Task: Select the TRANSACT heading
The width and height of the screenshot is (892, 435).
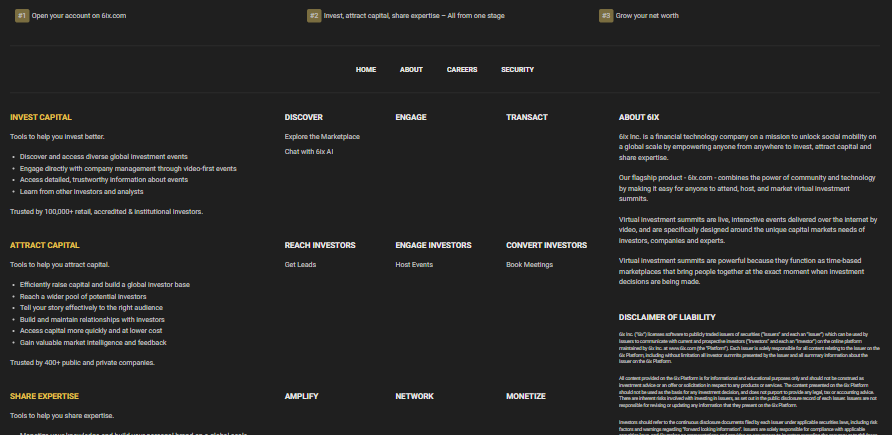Action: (526, 117)
